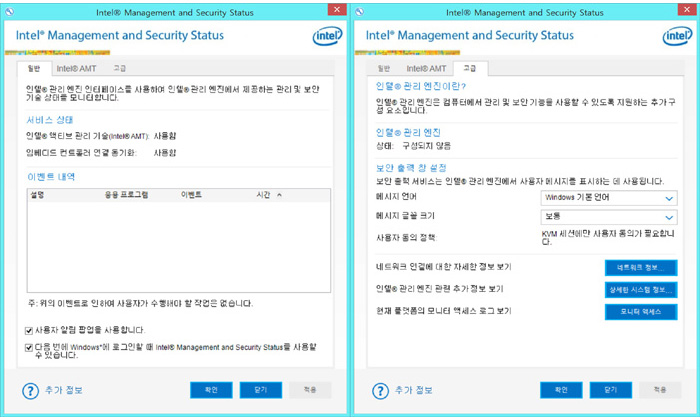Click the 보안 출력 창 설정 heading

(411, 168)
